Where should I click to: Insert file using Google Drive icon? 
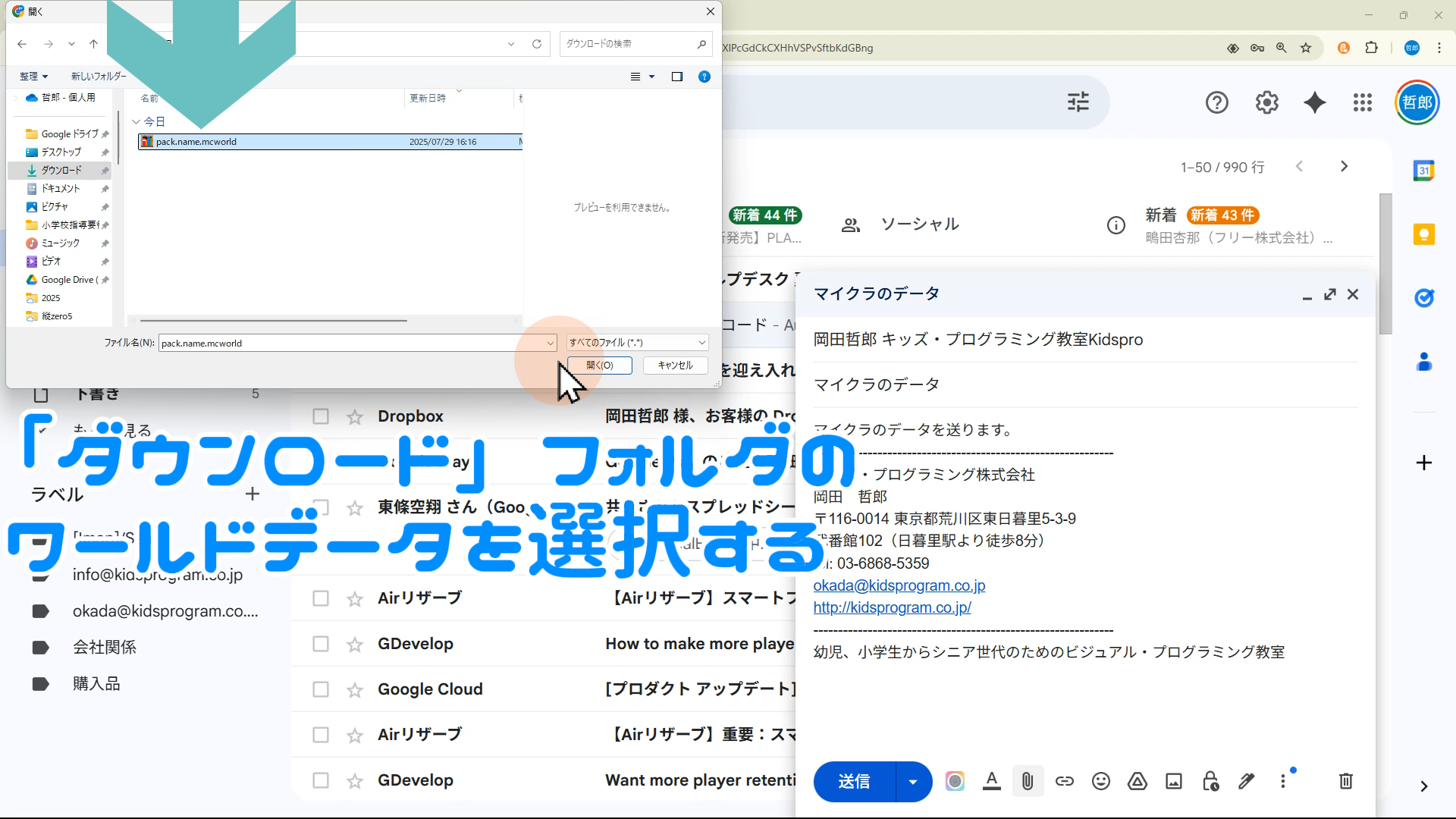tap(1137, 781)
